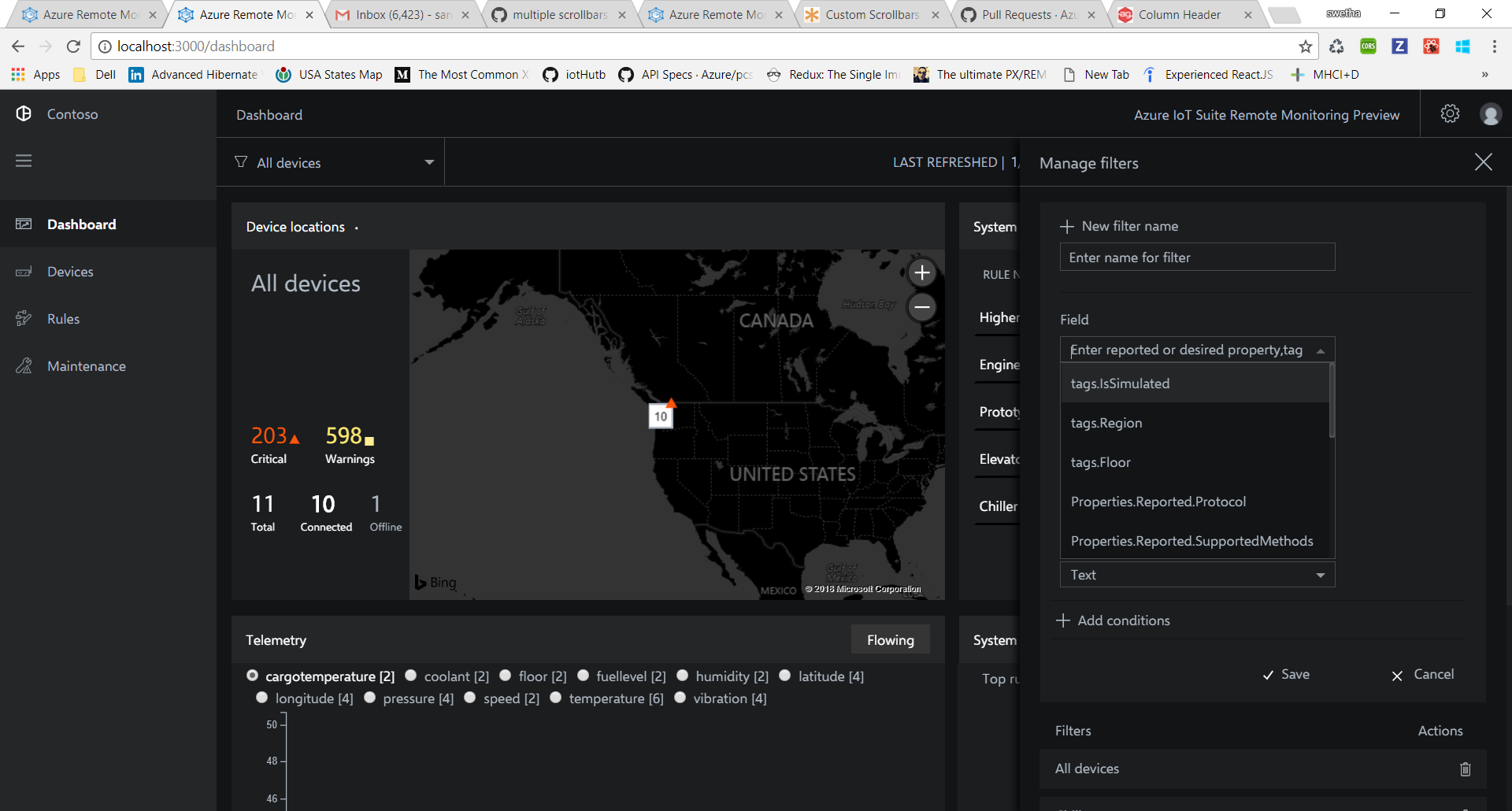Image resolution: width=1512 pixels, height=811 pixels.
Task: Open the Rules section icon
Action: point(24,318)
